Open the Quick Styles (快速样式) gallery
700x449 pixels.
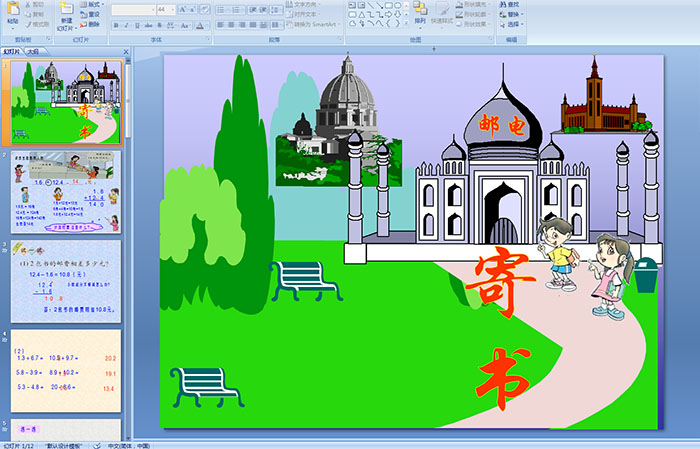(442, 12)
